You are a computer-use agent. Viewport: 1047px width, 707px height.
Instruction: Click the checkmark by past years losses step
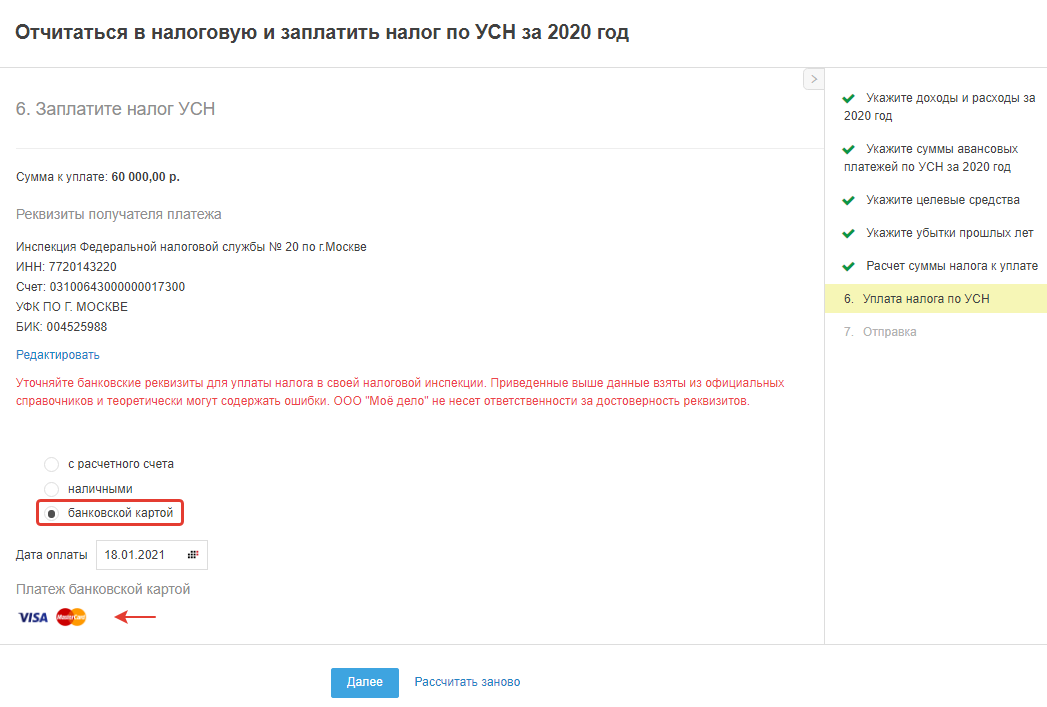(x=849, y=233)
